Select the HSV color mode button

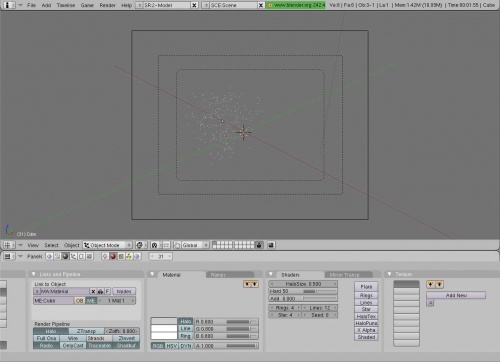point(171,346)
